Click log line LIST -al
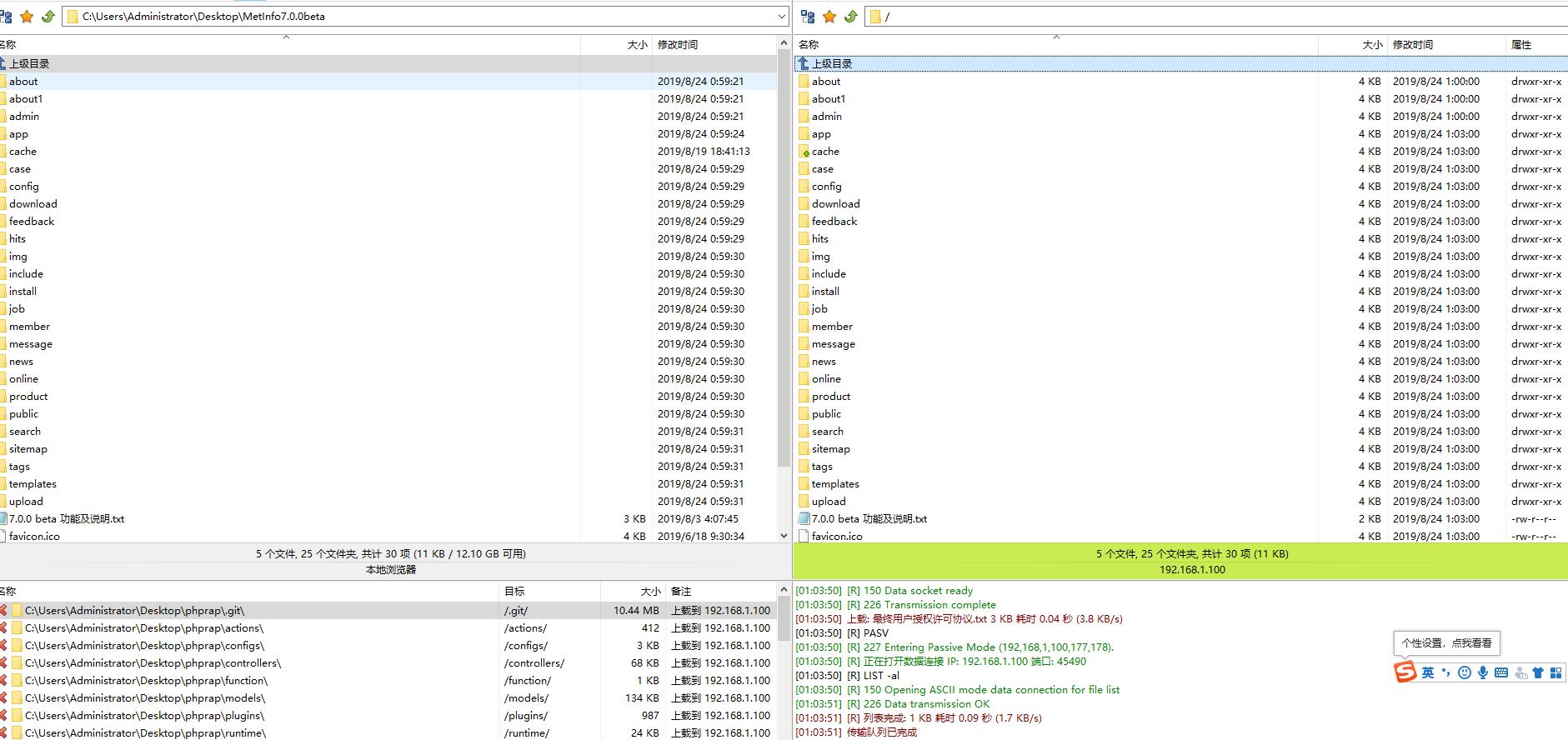Viewport: 1568px width, 740px height. (847, 676)
